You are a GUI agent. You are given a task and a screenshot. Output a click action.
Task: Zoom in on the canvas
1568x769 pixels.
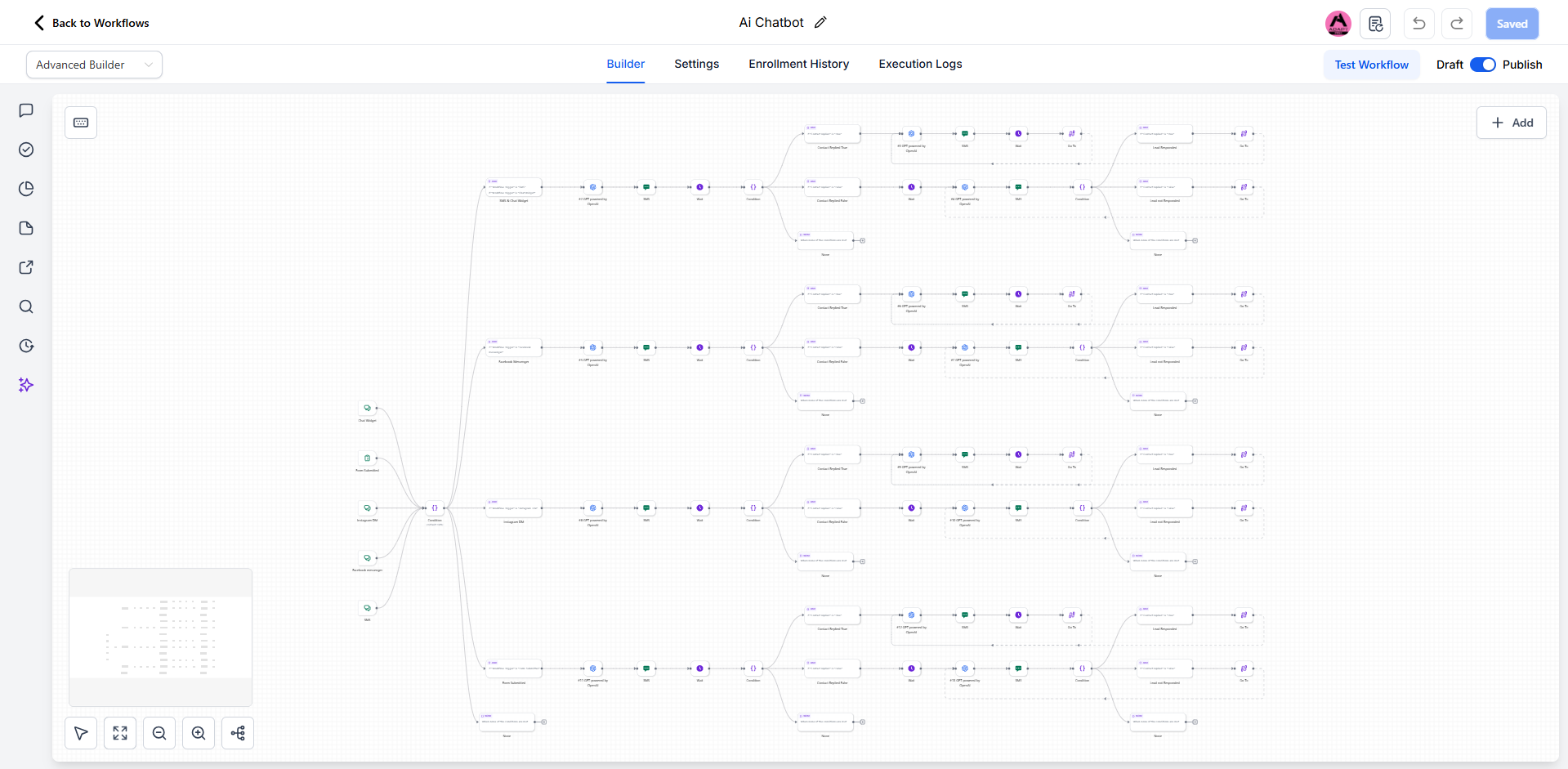[x=199, y=733]
